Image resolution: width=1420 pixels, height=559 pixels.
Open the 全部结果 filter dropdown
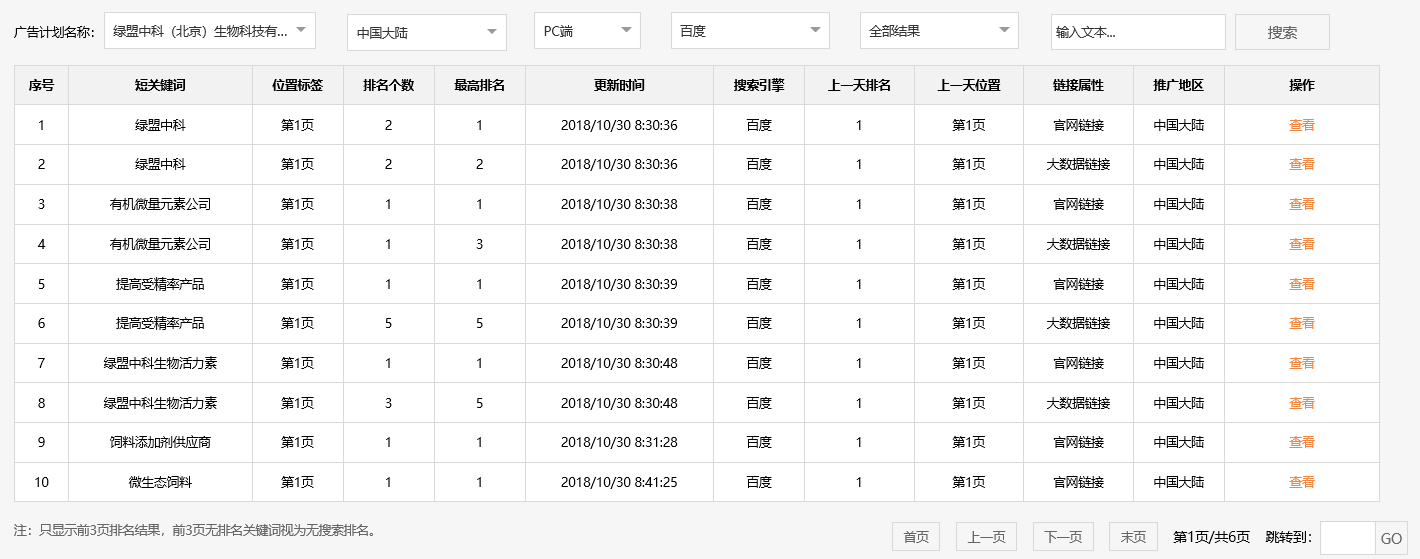939,31
